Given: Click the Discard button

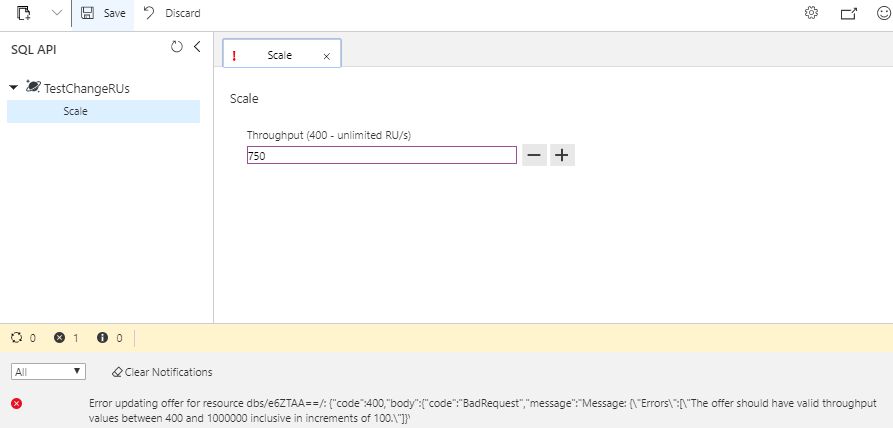Looking at the screenshot, I should tap(172, 13).
